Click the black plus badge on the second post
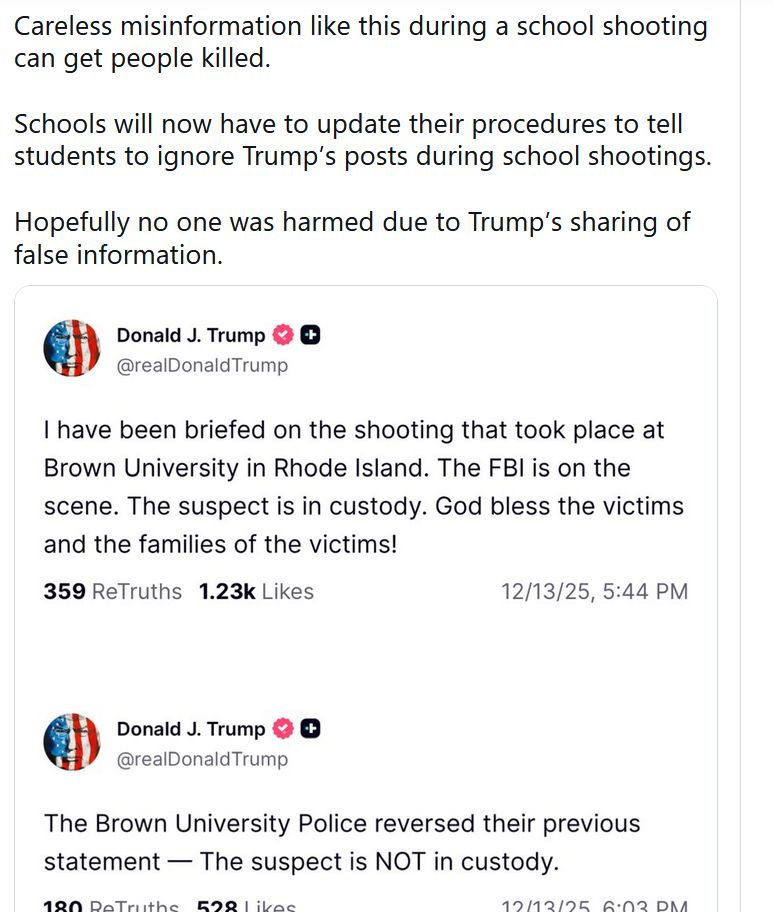The width and height of the screenshot is (773, 912). pos(311,729)
